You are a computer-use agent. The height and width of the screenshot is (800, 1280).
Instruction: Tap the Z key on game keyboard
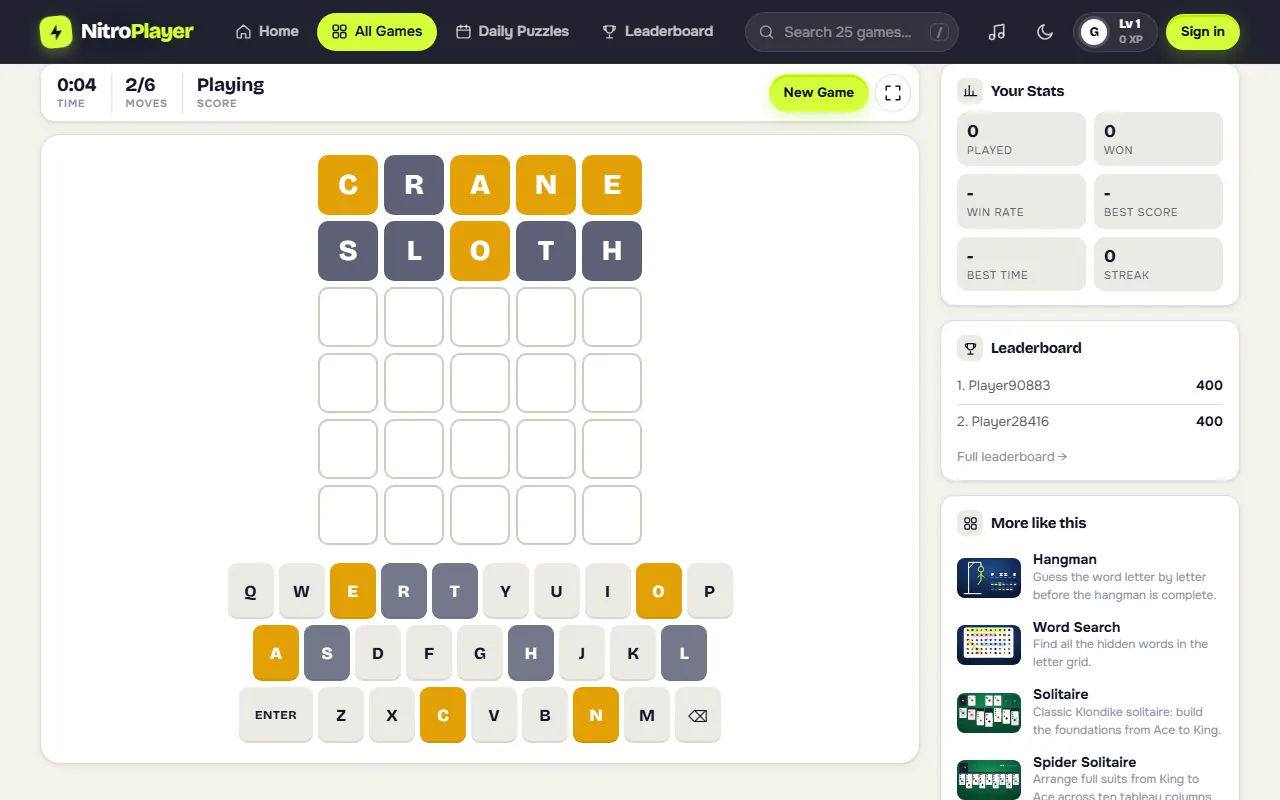click(x=341, y=715)
